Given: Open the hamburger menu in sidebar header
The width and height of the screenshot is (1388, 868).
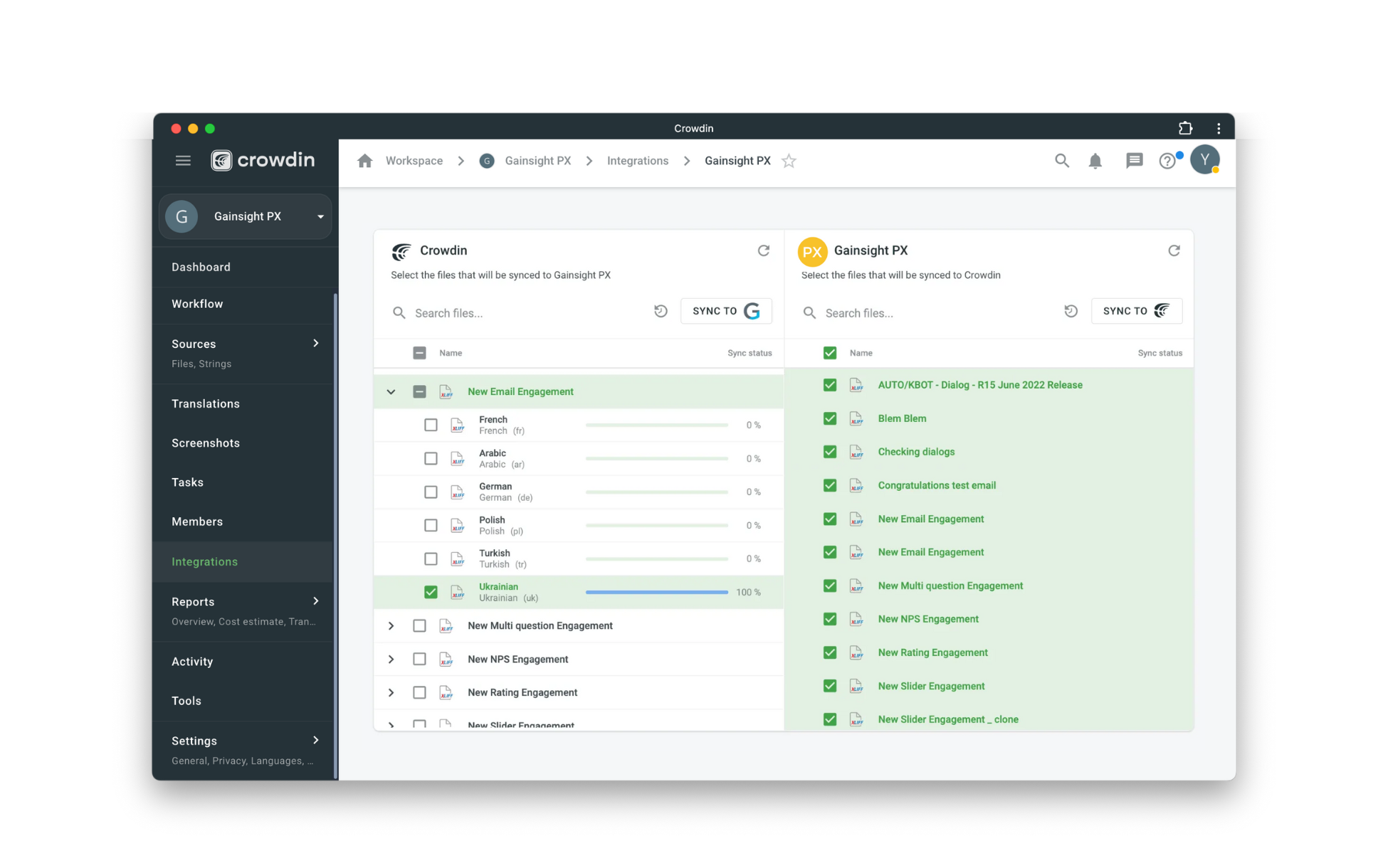Looking at the screenshot, I should click(183, 161).
